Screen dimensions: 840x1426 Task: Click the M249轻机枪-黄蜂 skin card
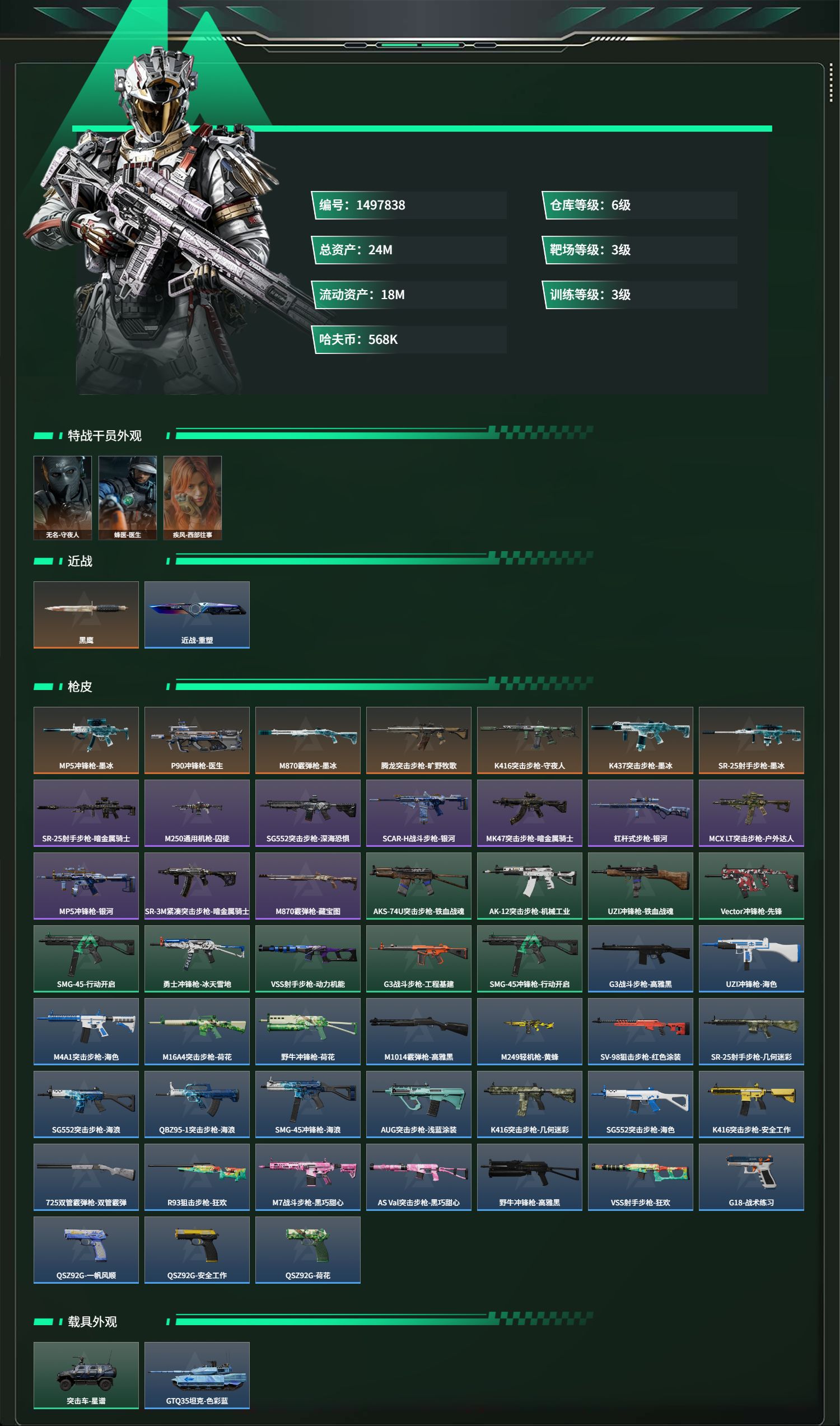click(530, 1032)
